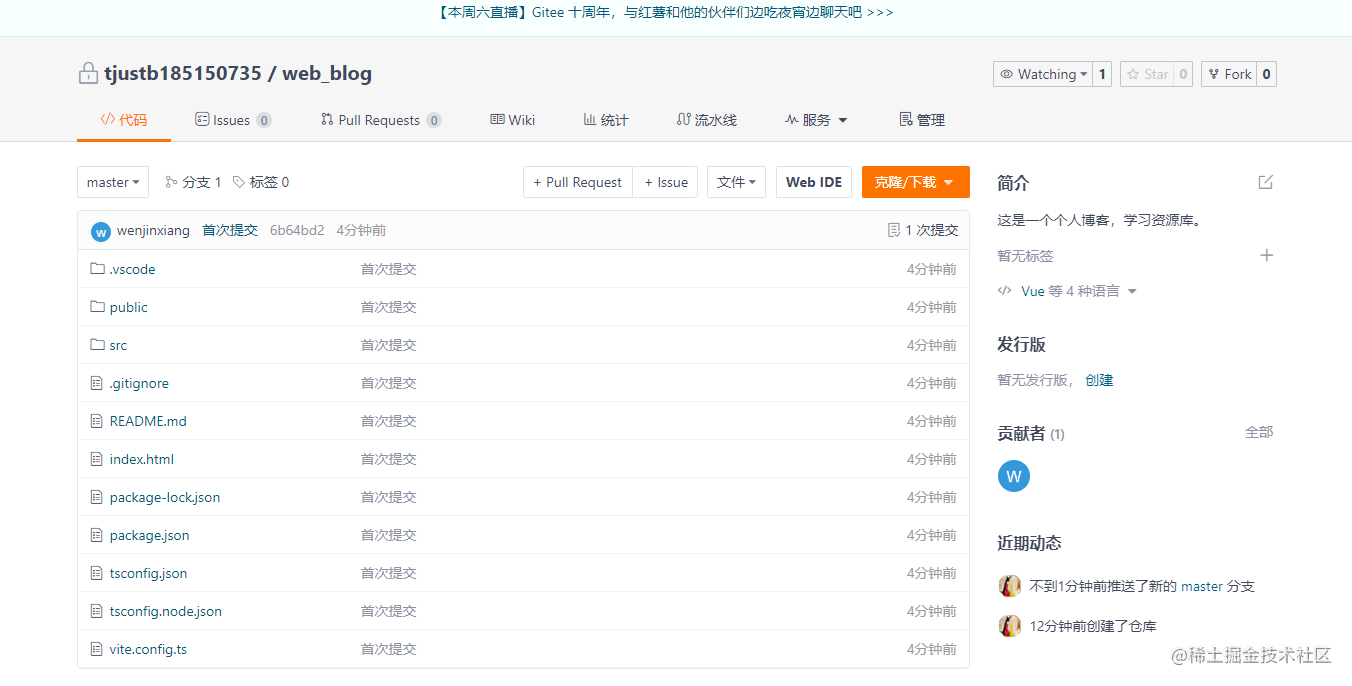Image resolution: width=1352 pixels, height=686 pixels.
Task: Open the 克隆/下载 dropdown
Action: click(914, 182)
